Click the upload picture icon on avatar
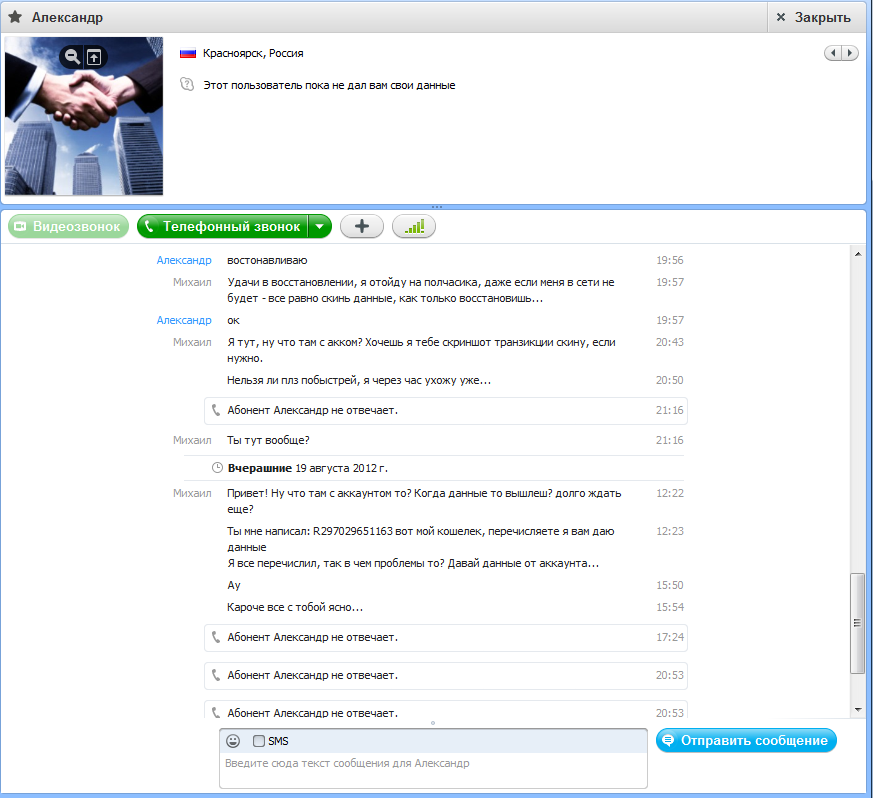The image size is (873, 798). coord(94,57)
